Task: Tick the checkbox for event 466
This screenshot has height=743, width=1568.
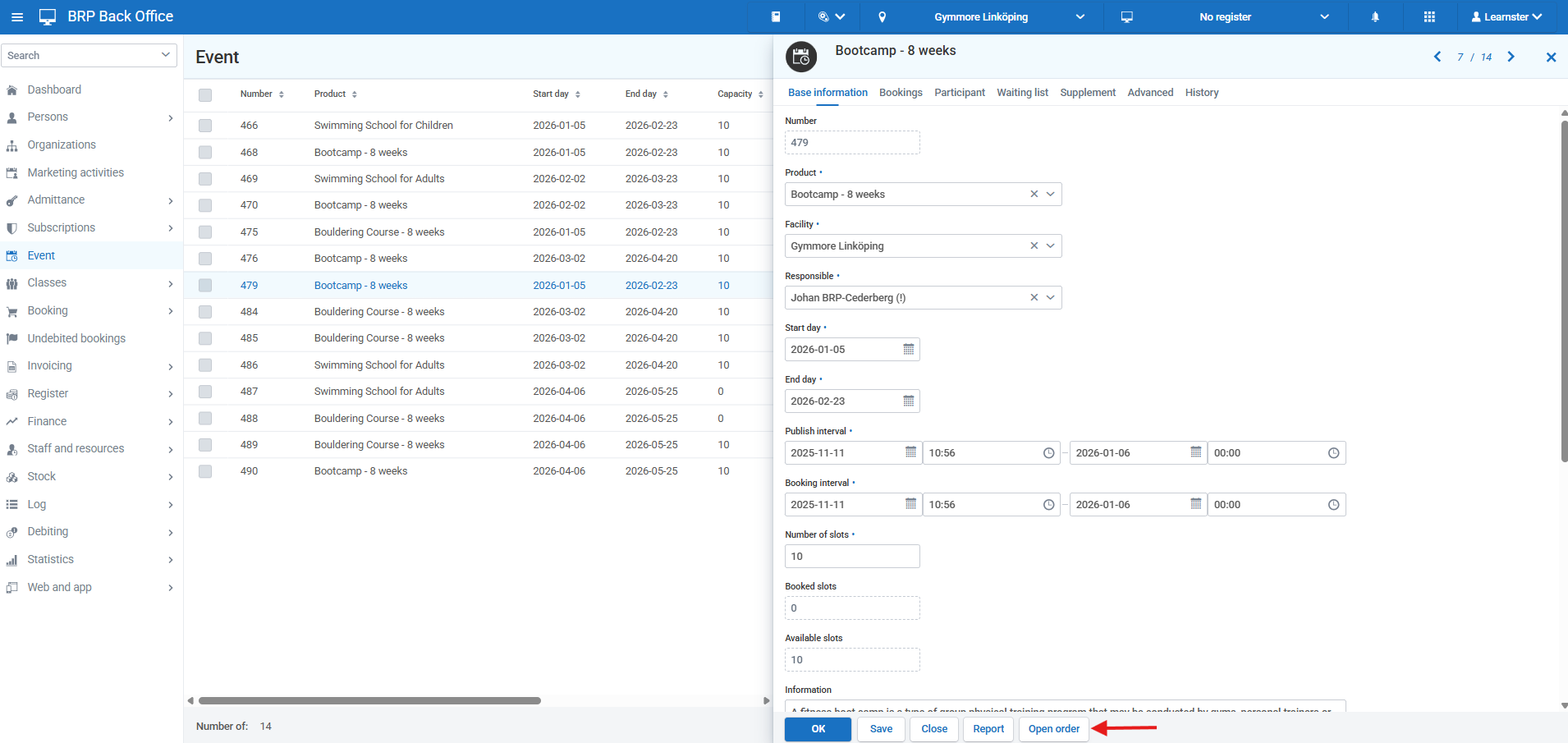Action: [205, 126]
